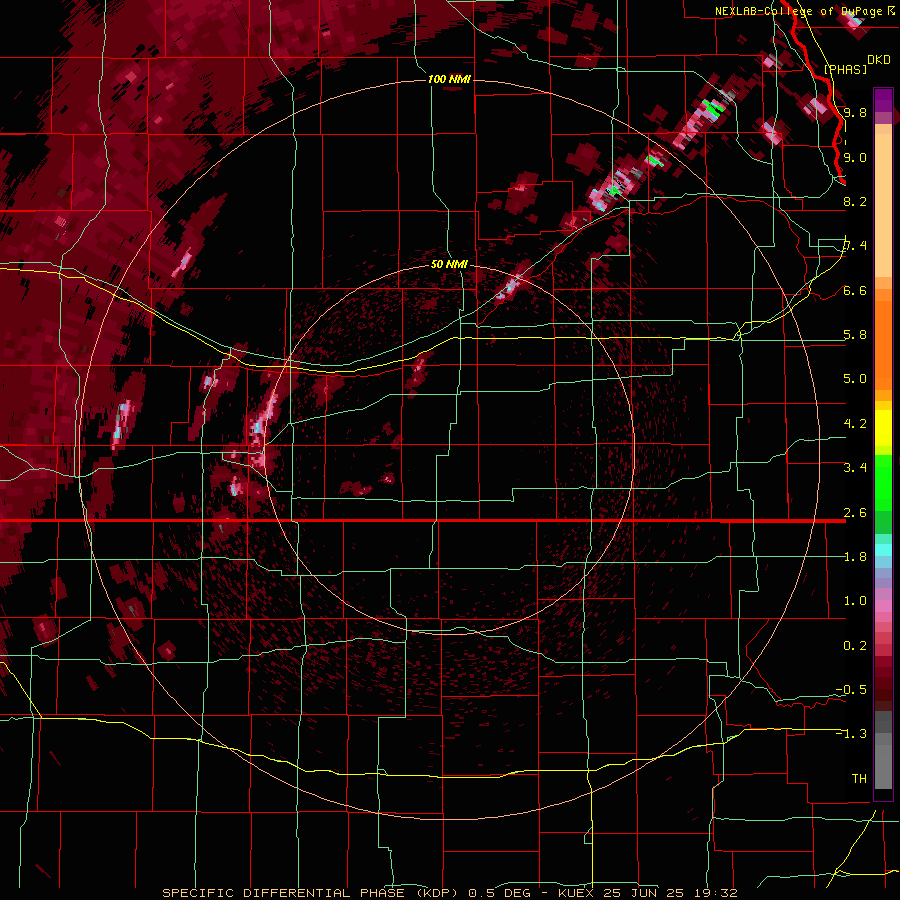Click the -1.3 value on the color scale
Image resolution: width=900 pixels, height=900 pixels.
tap(851, 734)
